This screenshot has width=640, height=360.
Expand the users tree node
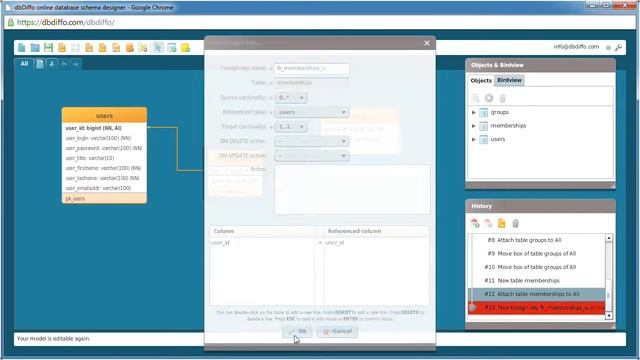tap(474, 140)
